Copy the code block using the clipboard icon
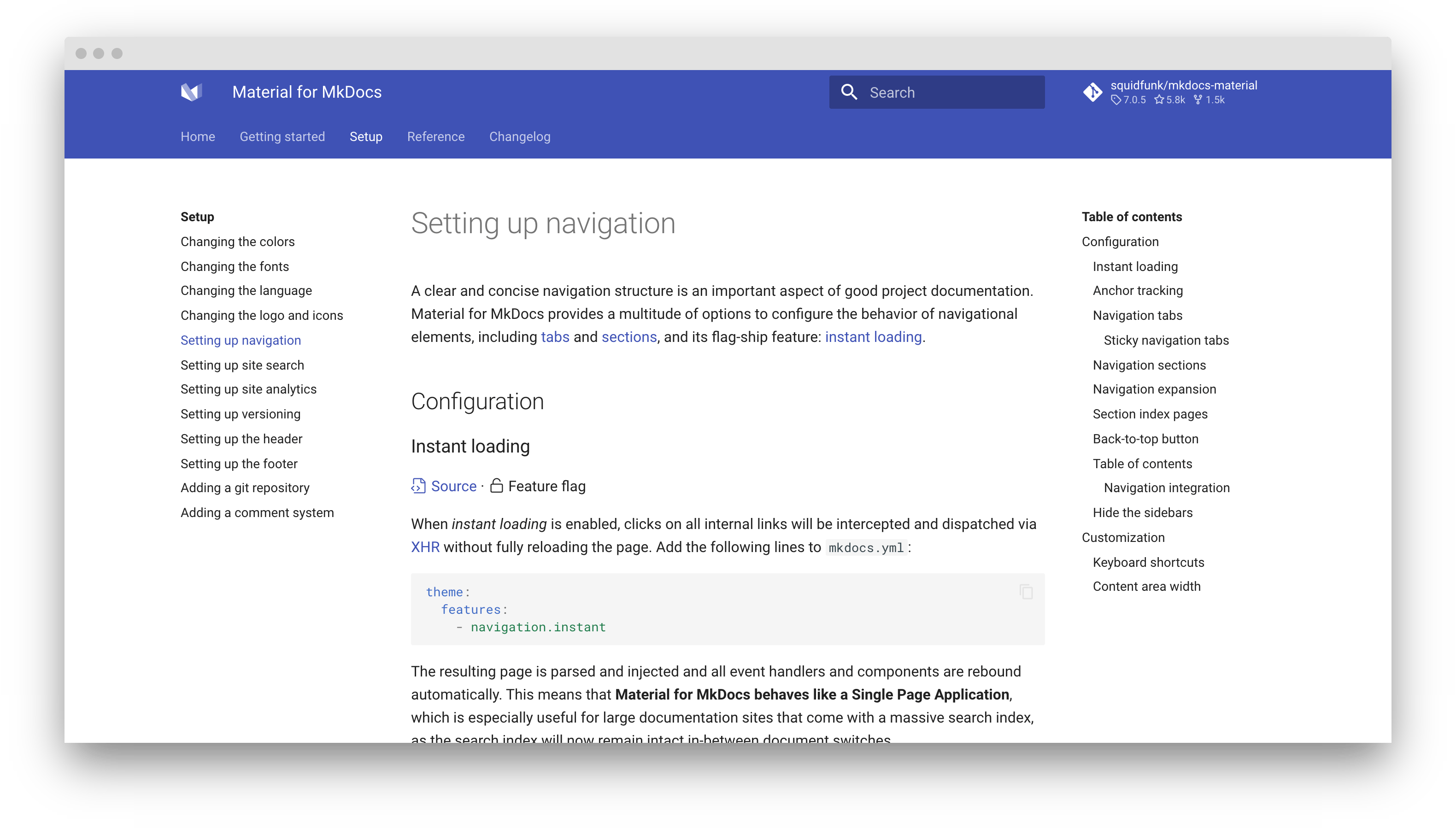This screenshot has height=835, width=1456. click(1026, 591)
